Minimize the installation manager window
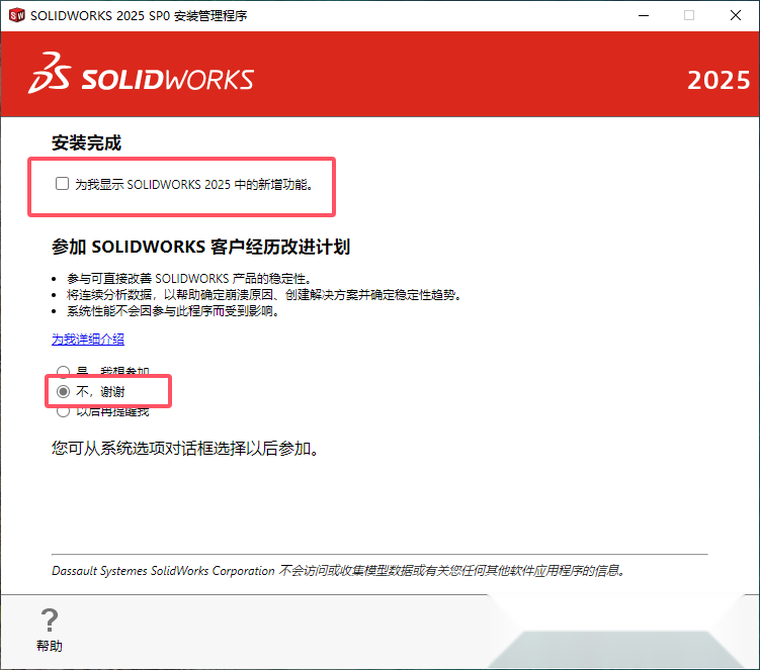The image size is (760, 670). point(643,16)
